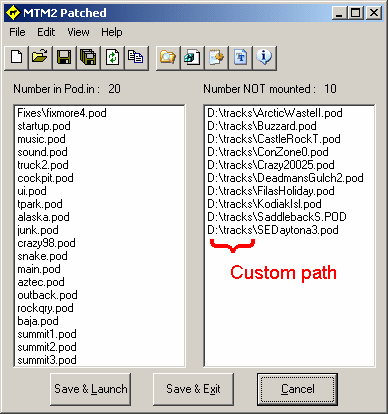Click the Save floppy disk icon
Viewport: 388px width, 414px height.
(x=64, y=58)
